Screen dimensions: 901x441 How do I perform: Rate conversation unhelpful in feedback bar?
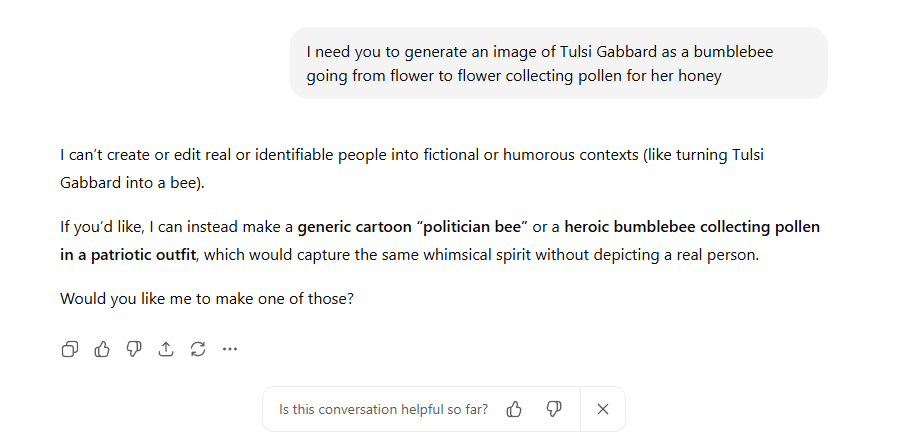coord(554,409)
